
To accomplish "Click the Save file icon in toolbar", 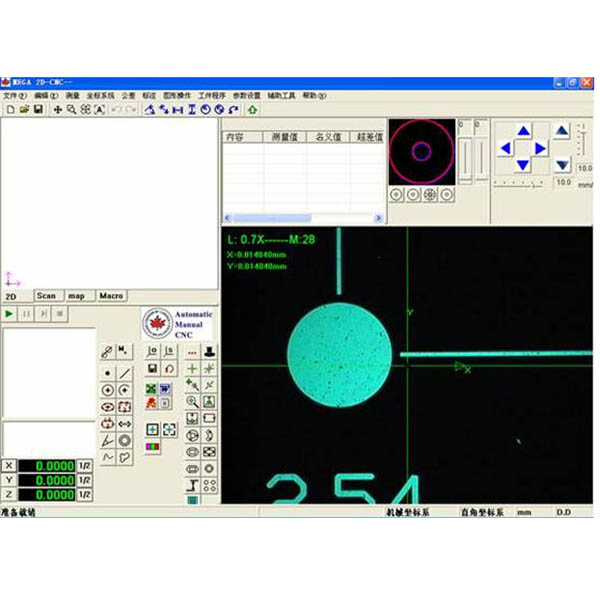I will pos(38,109).
